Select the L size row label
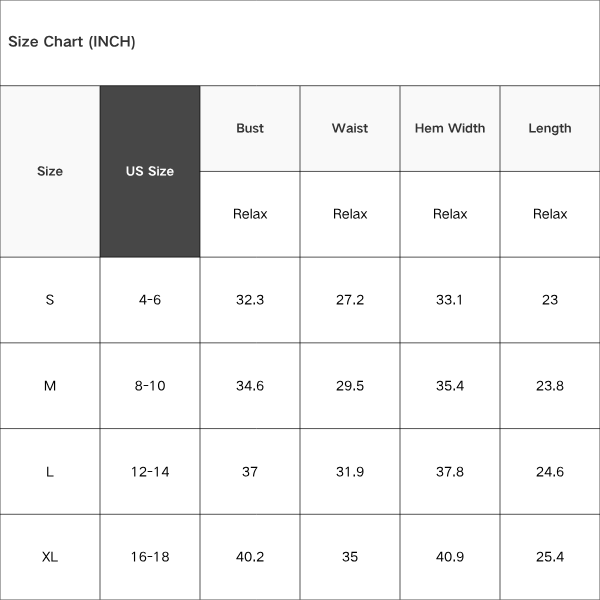This screenshot has width=600, height=600. 50,471
